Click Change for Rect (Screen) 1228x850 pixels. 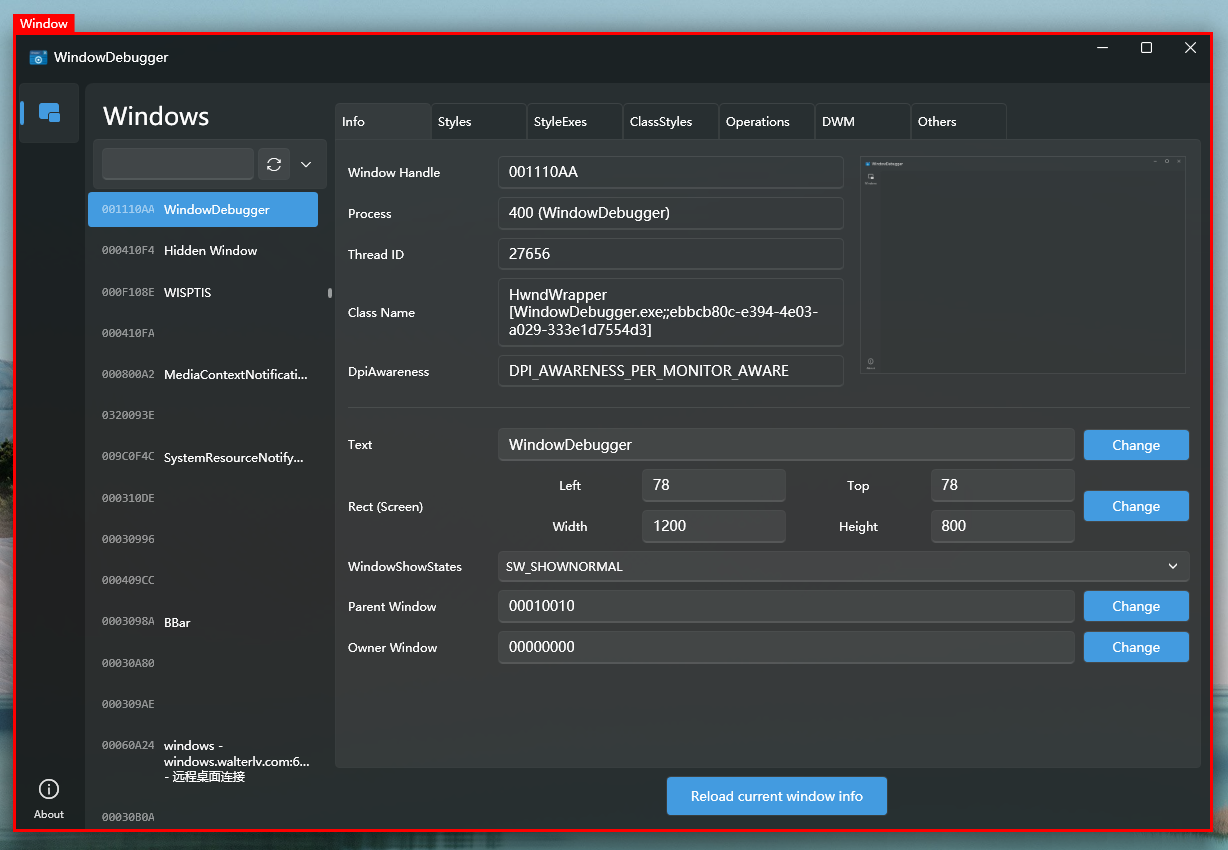pos(1136,506)
